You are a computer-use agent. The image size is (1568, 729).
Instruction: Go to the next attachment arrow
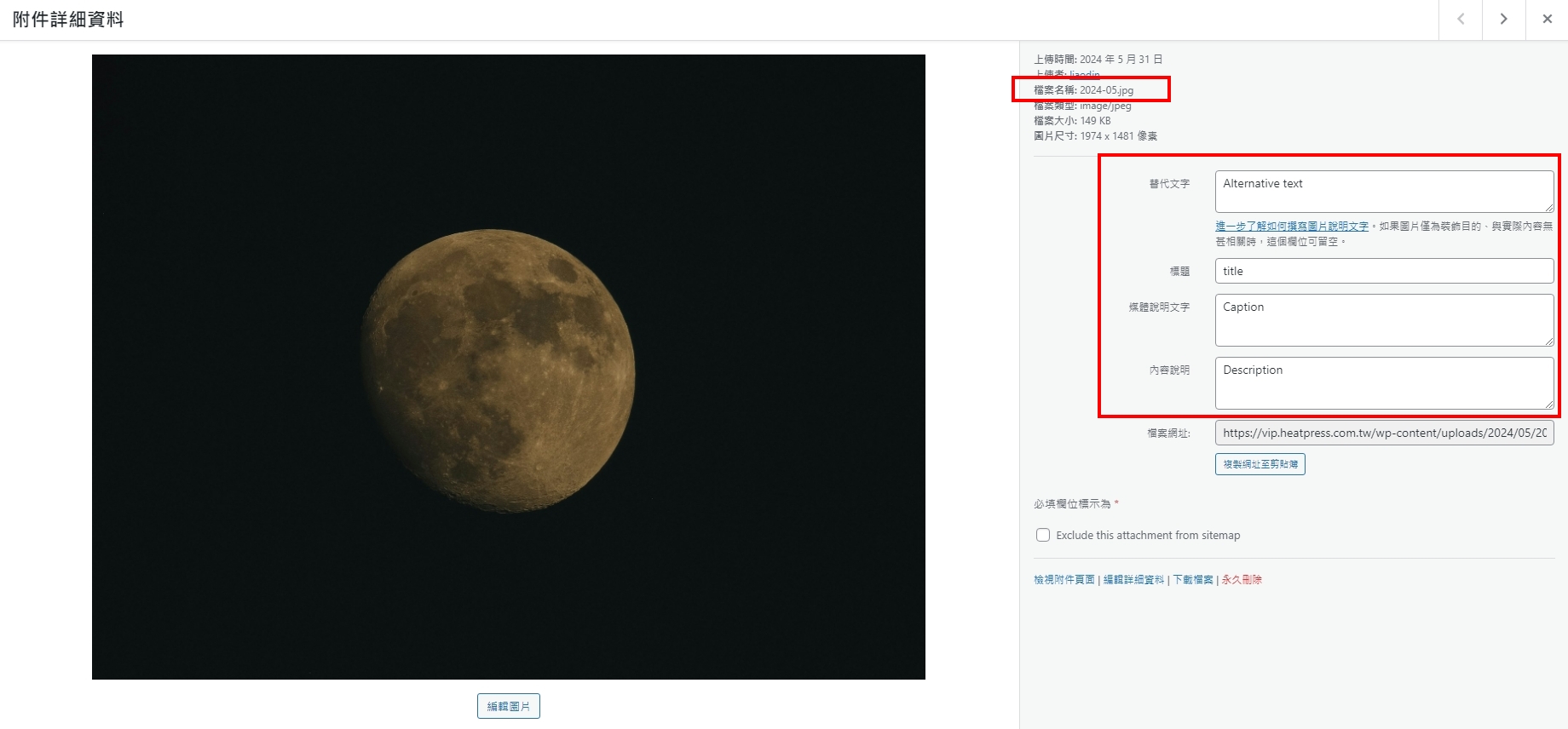click(x=1504, y=20)
